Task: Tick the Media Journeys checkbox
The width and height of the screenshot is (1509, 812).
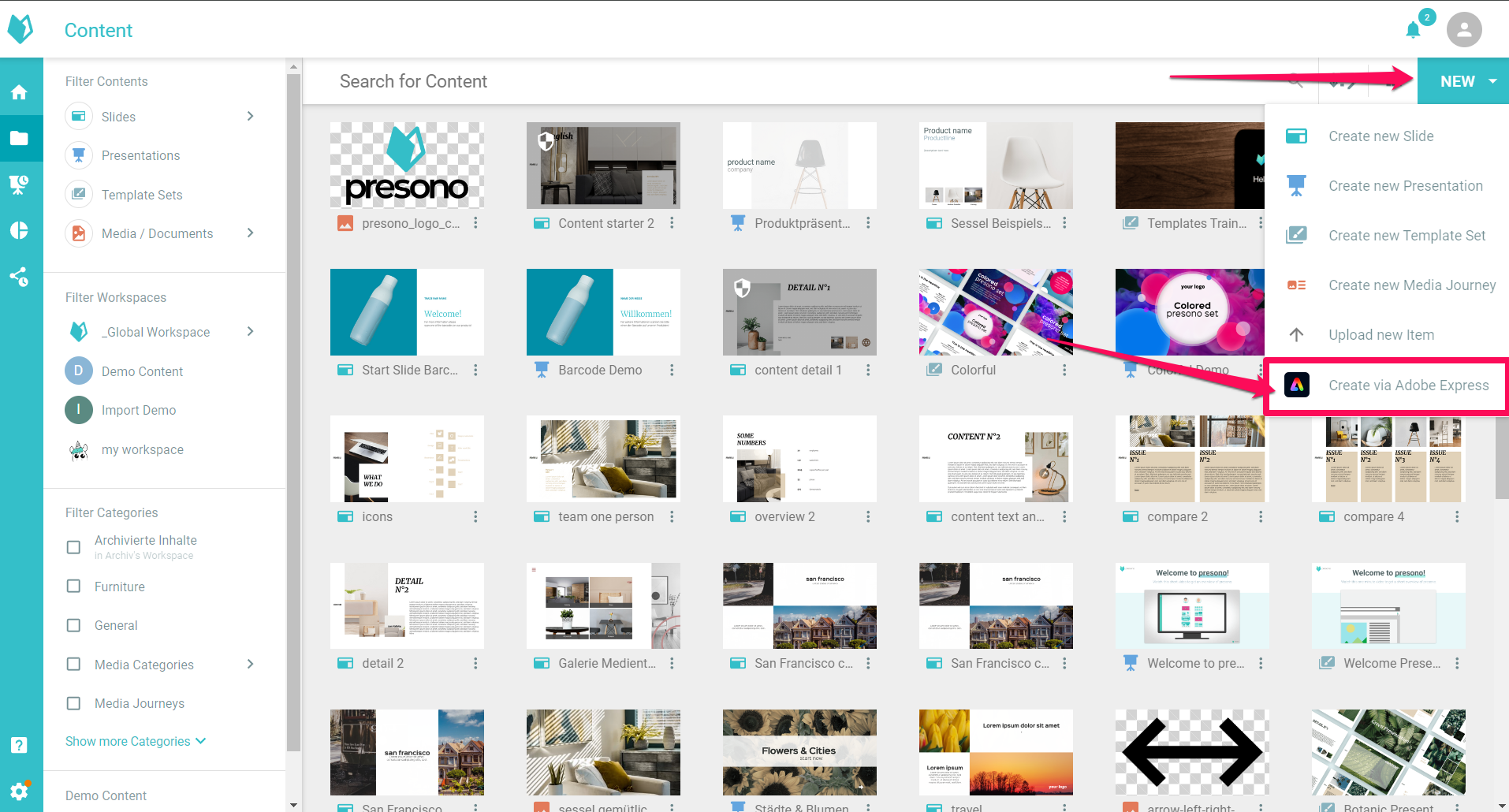Action: pyautogui.click(x=73, y=703)
